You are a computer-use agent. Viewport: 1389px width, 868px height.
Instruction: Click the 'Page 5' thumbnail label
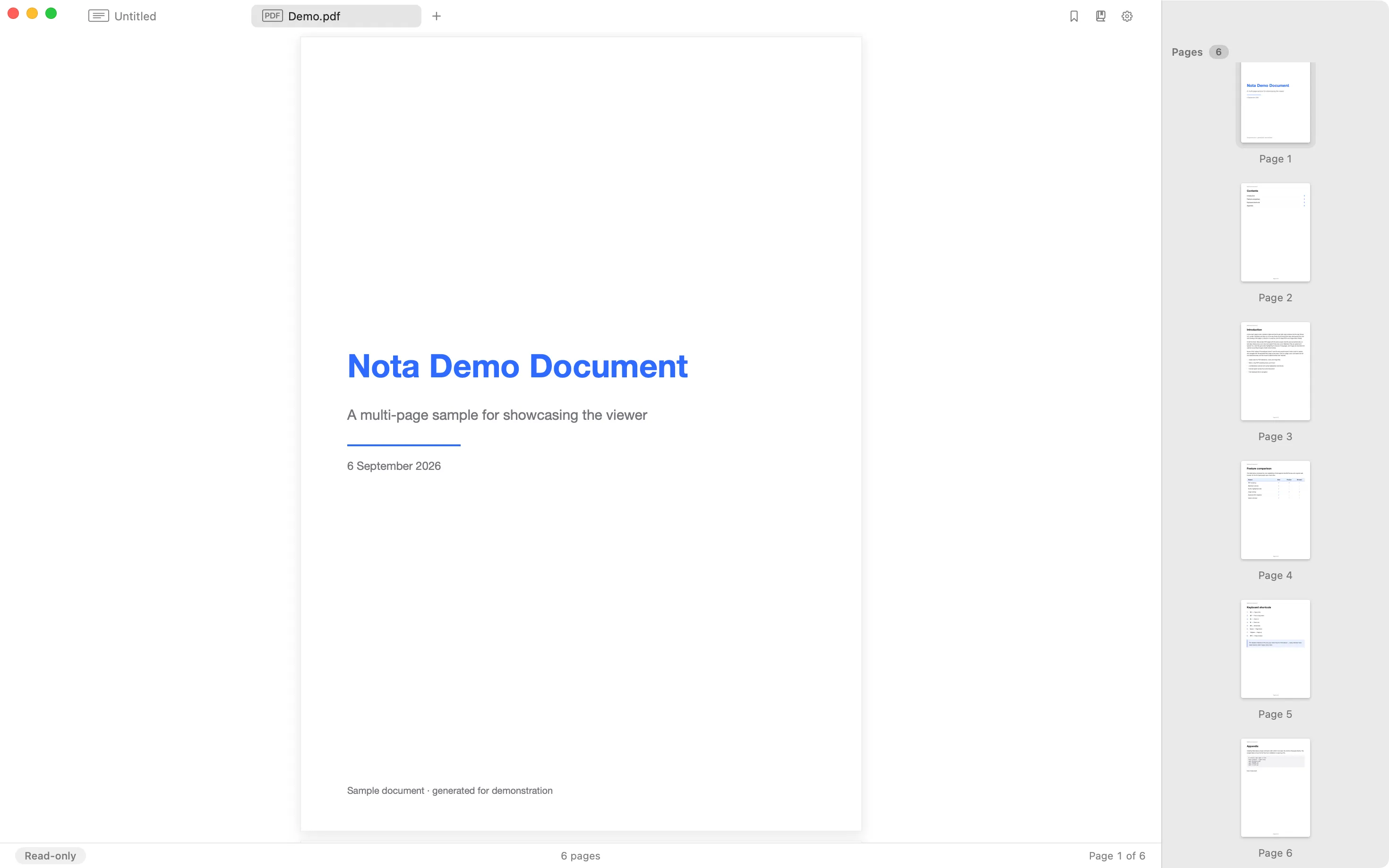[x=1275, y=714]
